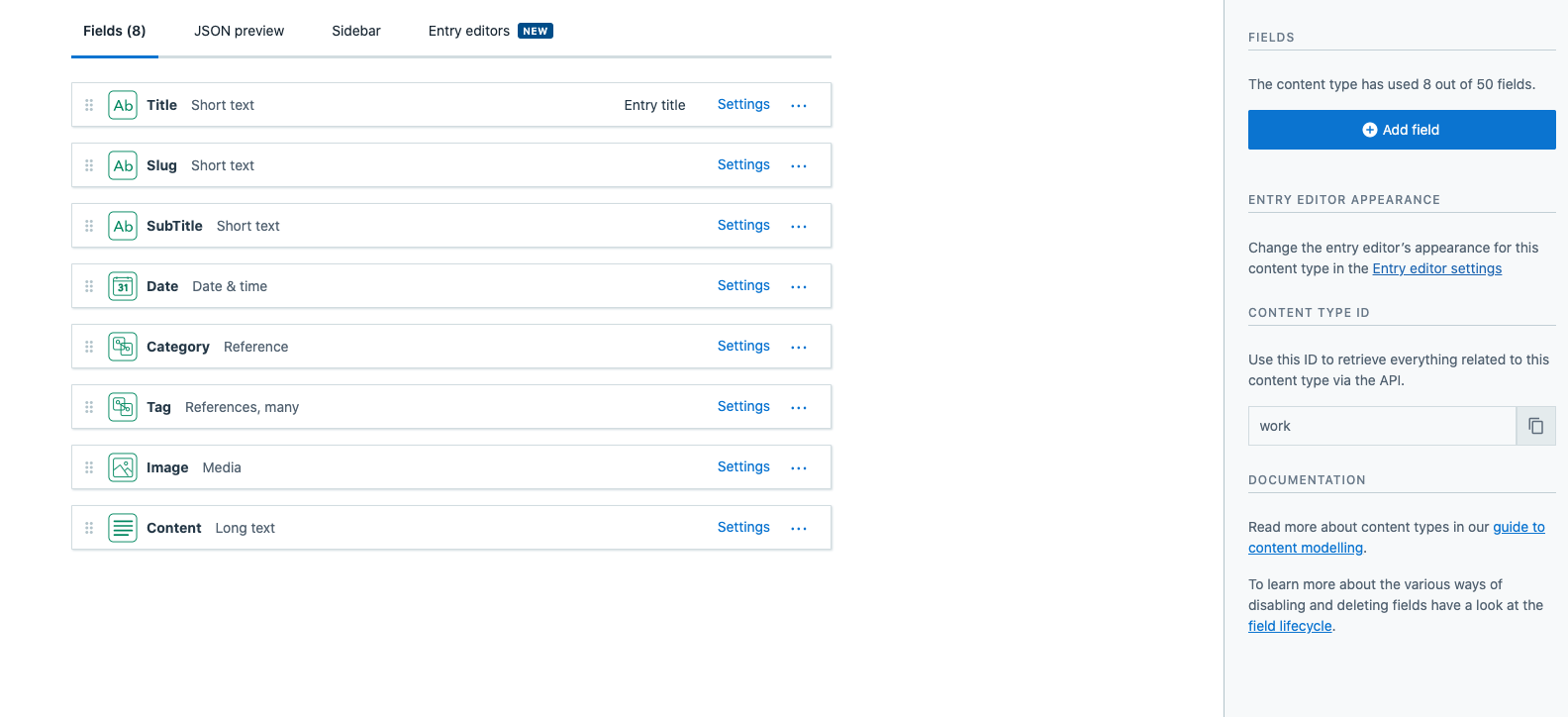
Task: Switch to the Fields (8) tab
Action: [115, 31]
